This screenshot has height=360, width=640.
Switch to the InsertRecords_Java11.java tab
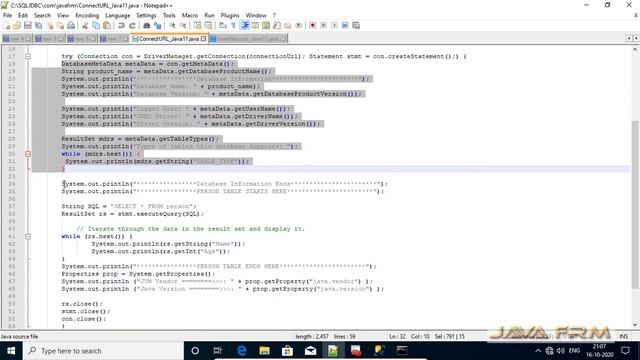[248, 39]
